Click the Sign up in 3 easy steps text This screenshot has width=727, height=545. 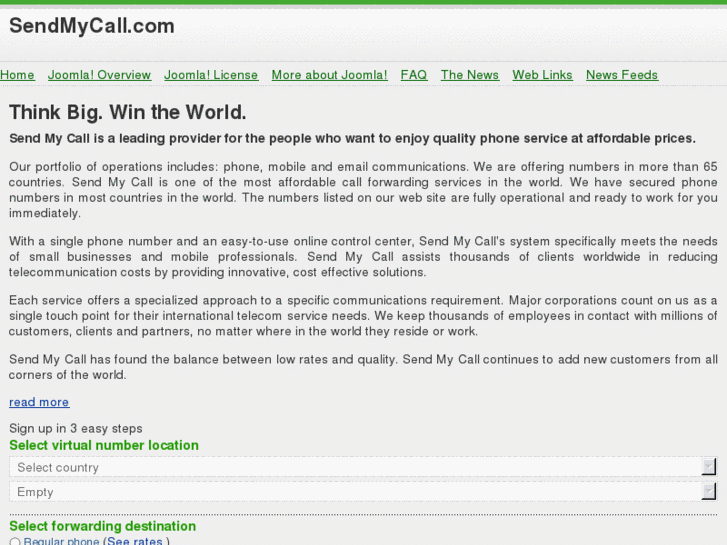click(76, 428)
